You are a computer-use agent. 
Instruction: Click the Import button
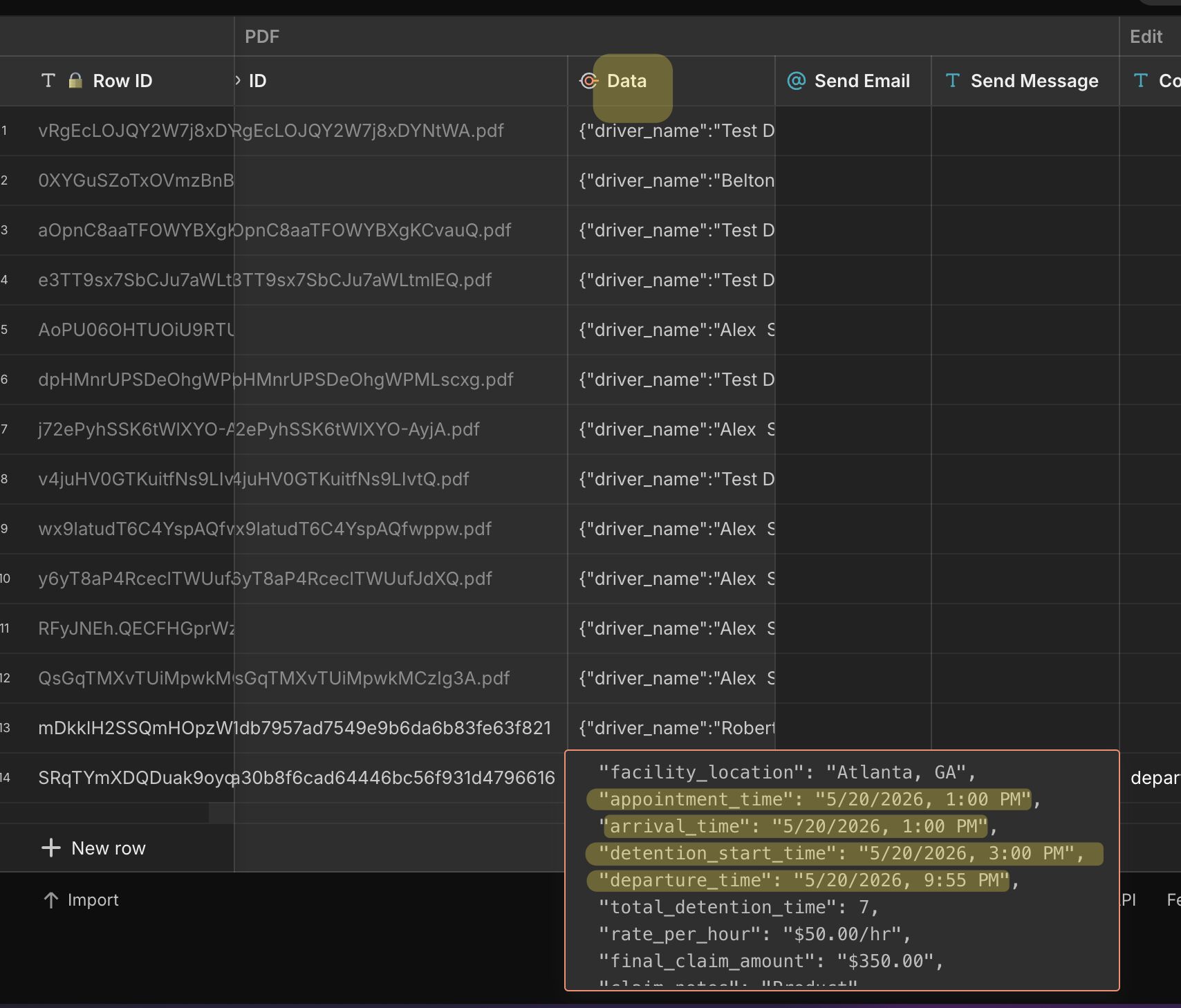pyautogui.click(x=81, y=899)
